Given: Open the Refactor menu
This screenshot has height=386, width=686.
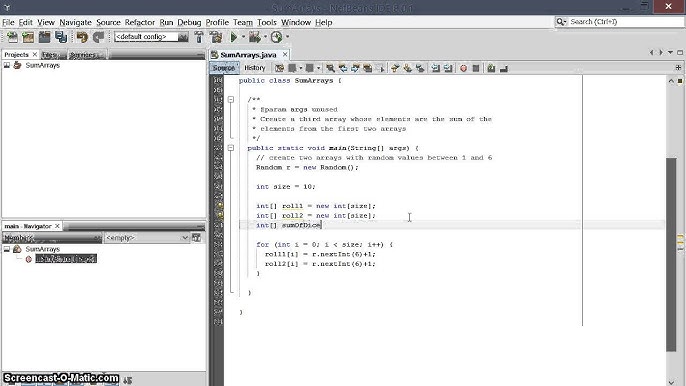Looking at the screenshot, I should 140,22.
